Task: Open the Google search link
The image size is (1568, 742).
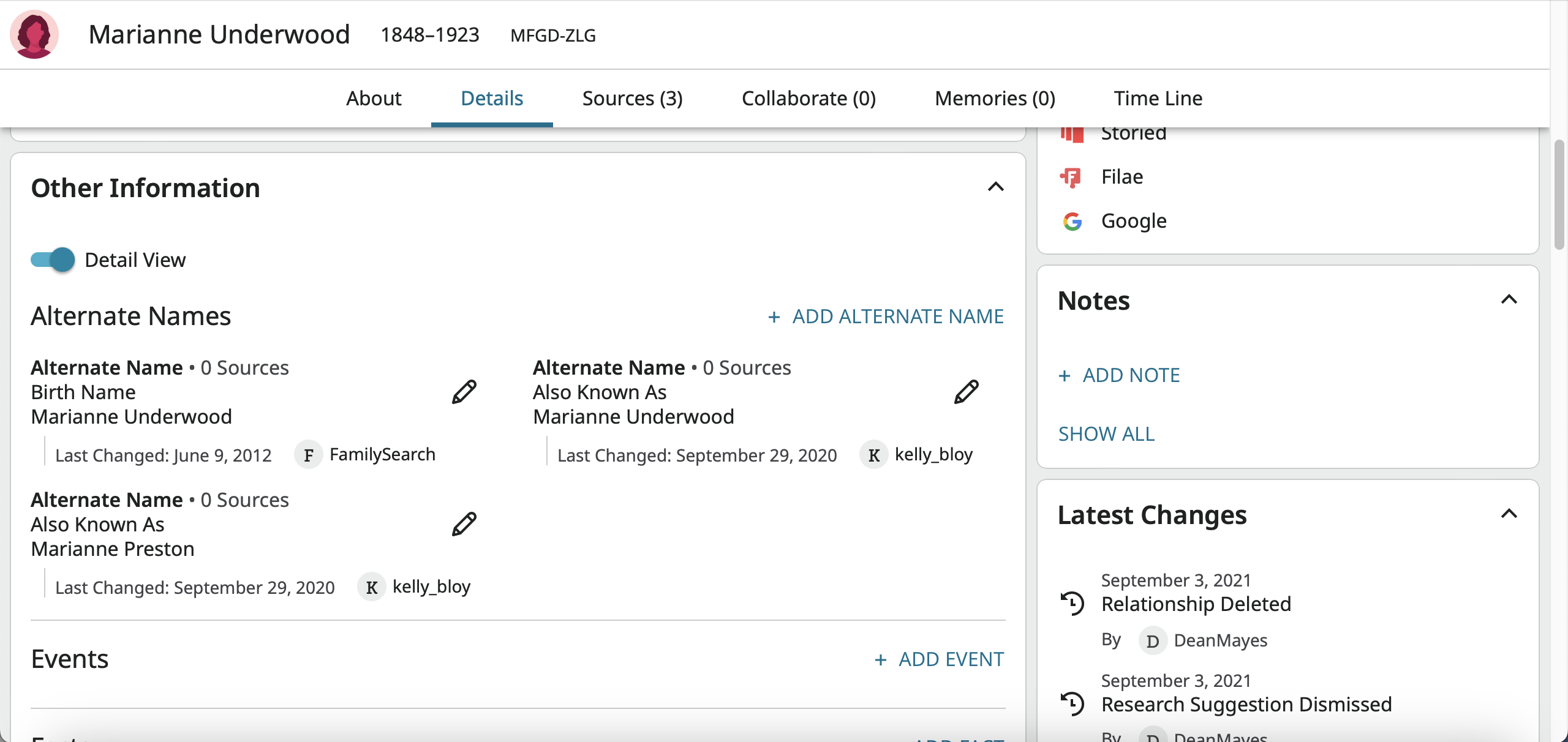Action: coord(1134,221)
